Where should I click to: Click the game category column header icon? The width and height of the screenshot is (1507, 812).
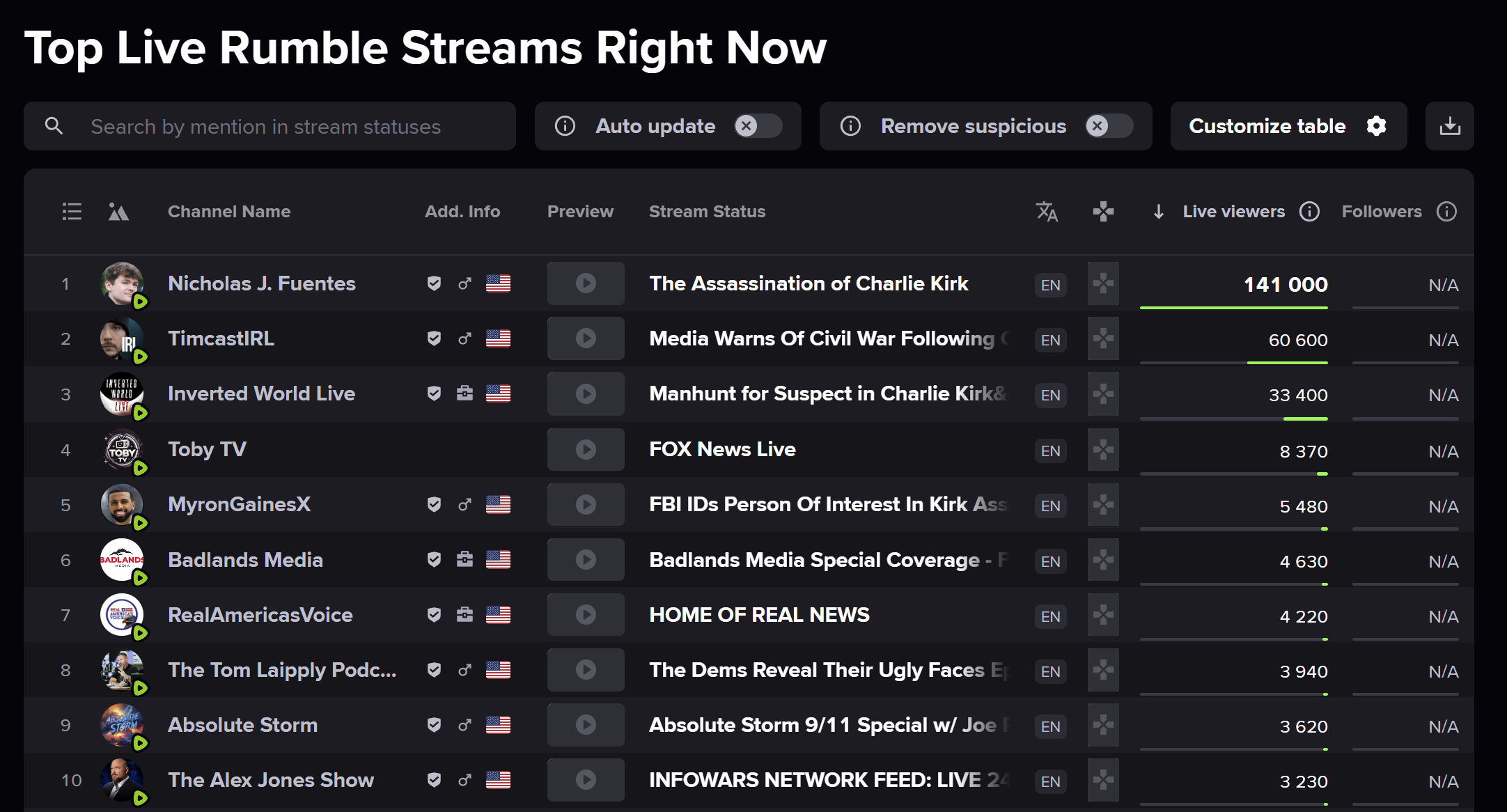(x=1103, y=212)
